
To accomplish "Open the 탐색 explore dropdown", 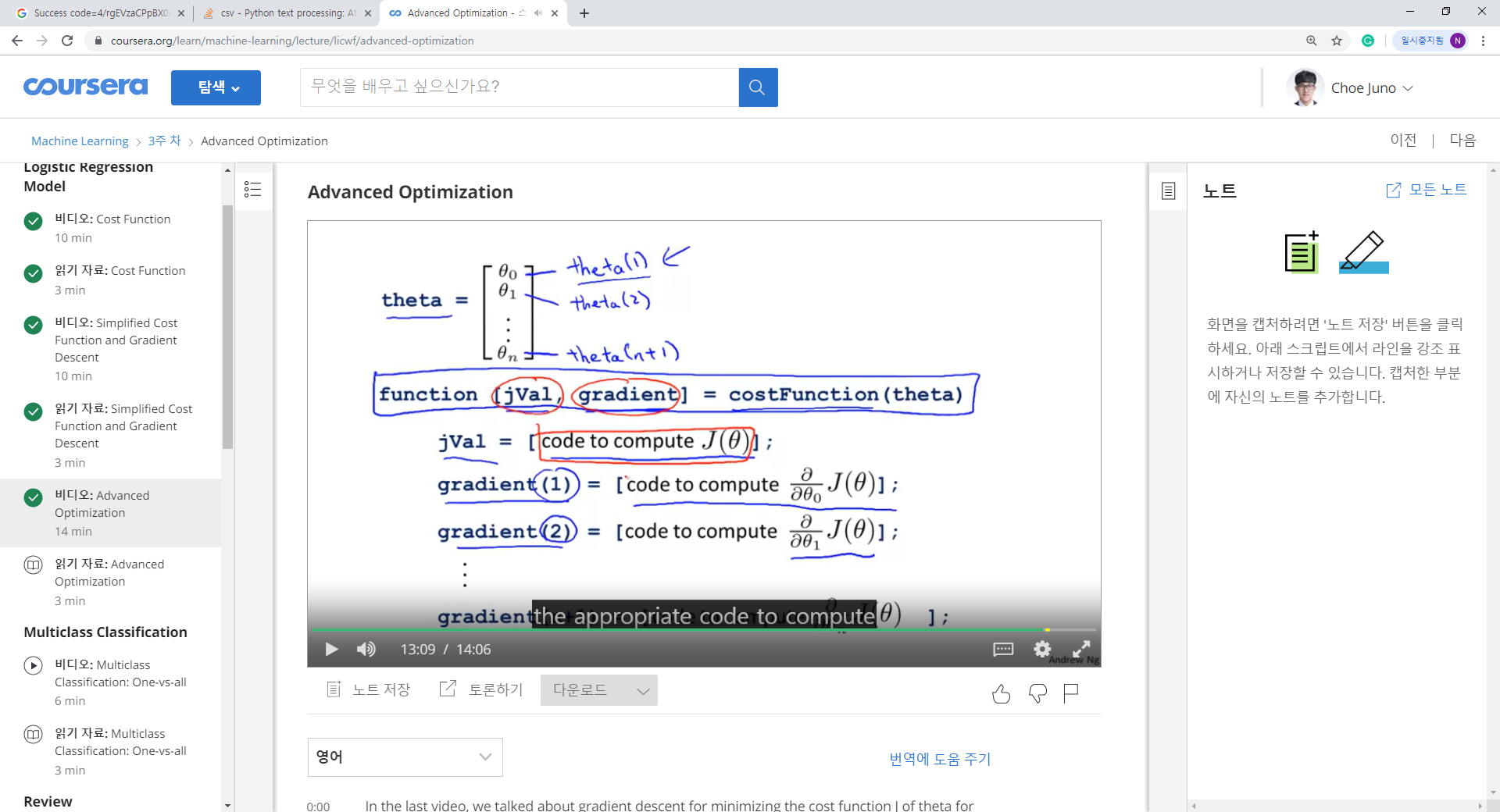I will (x=216, y=87).
